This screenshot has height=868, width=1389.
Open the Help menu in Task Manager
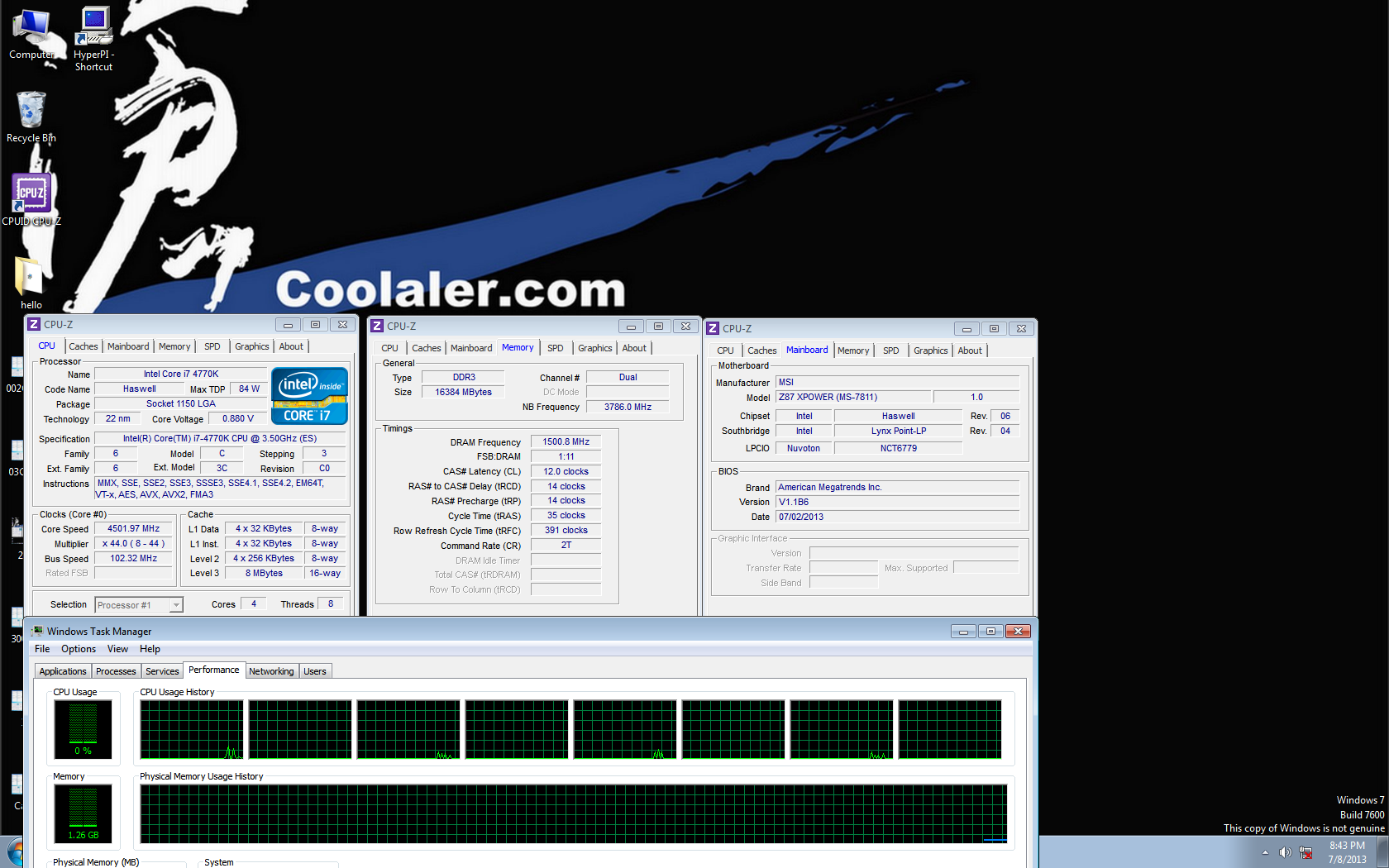[150, 649]
